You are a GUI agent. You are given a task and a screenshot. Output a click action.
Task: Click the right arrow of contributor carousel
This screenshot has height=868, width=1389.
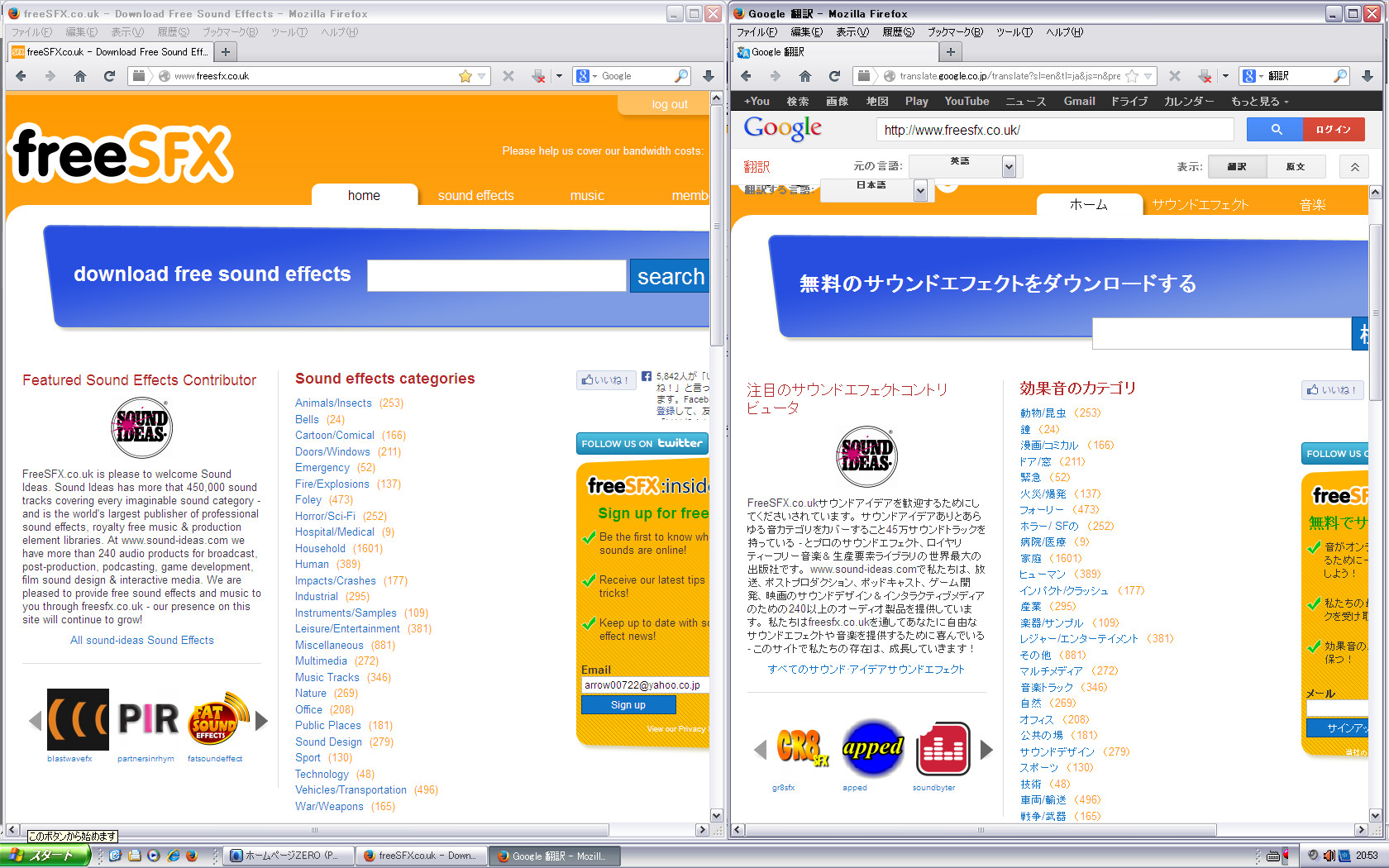click(262, 721)
